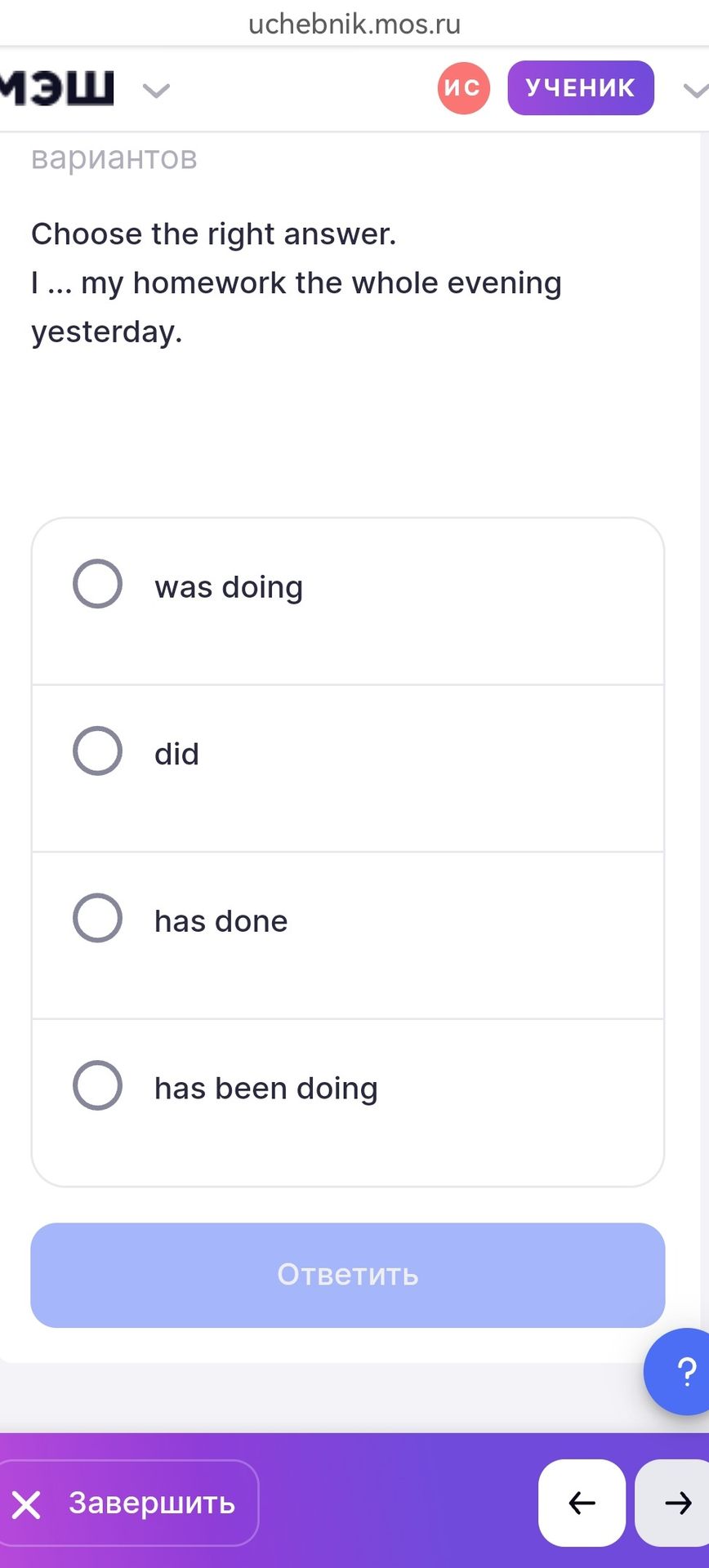
Task: Expand the chevron next to УЧЕНИК
Action: point(695,90)
